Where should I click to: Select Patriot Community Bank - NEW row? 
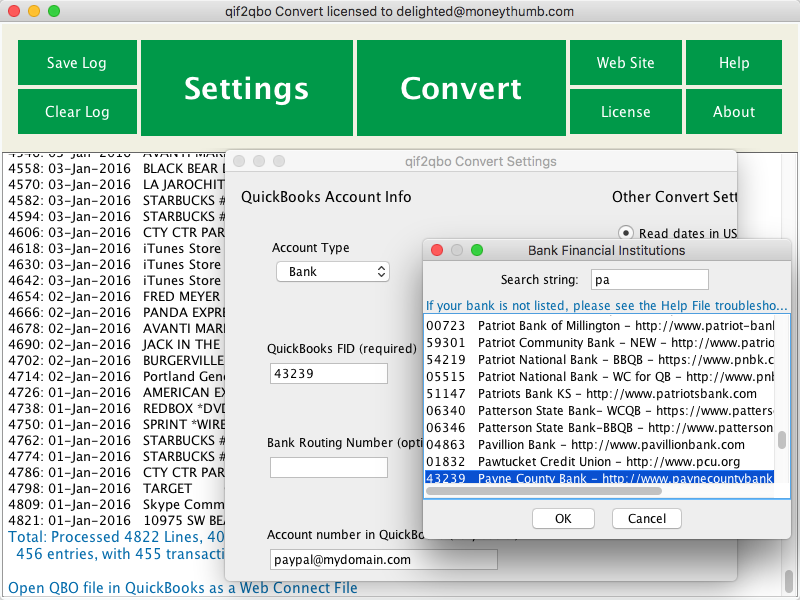point(599,343)
